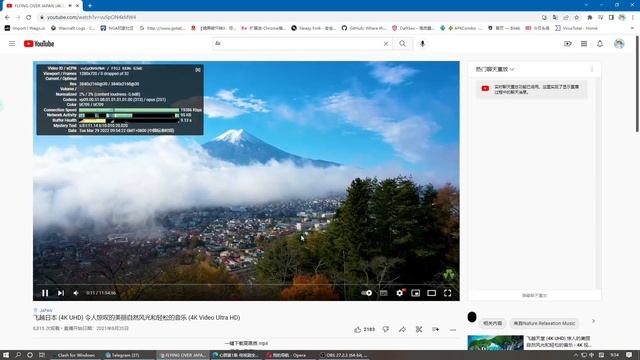Pause the video
640x360 pixels.
45,293
